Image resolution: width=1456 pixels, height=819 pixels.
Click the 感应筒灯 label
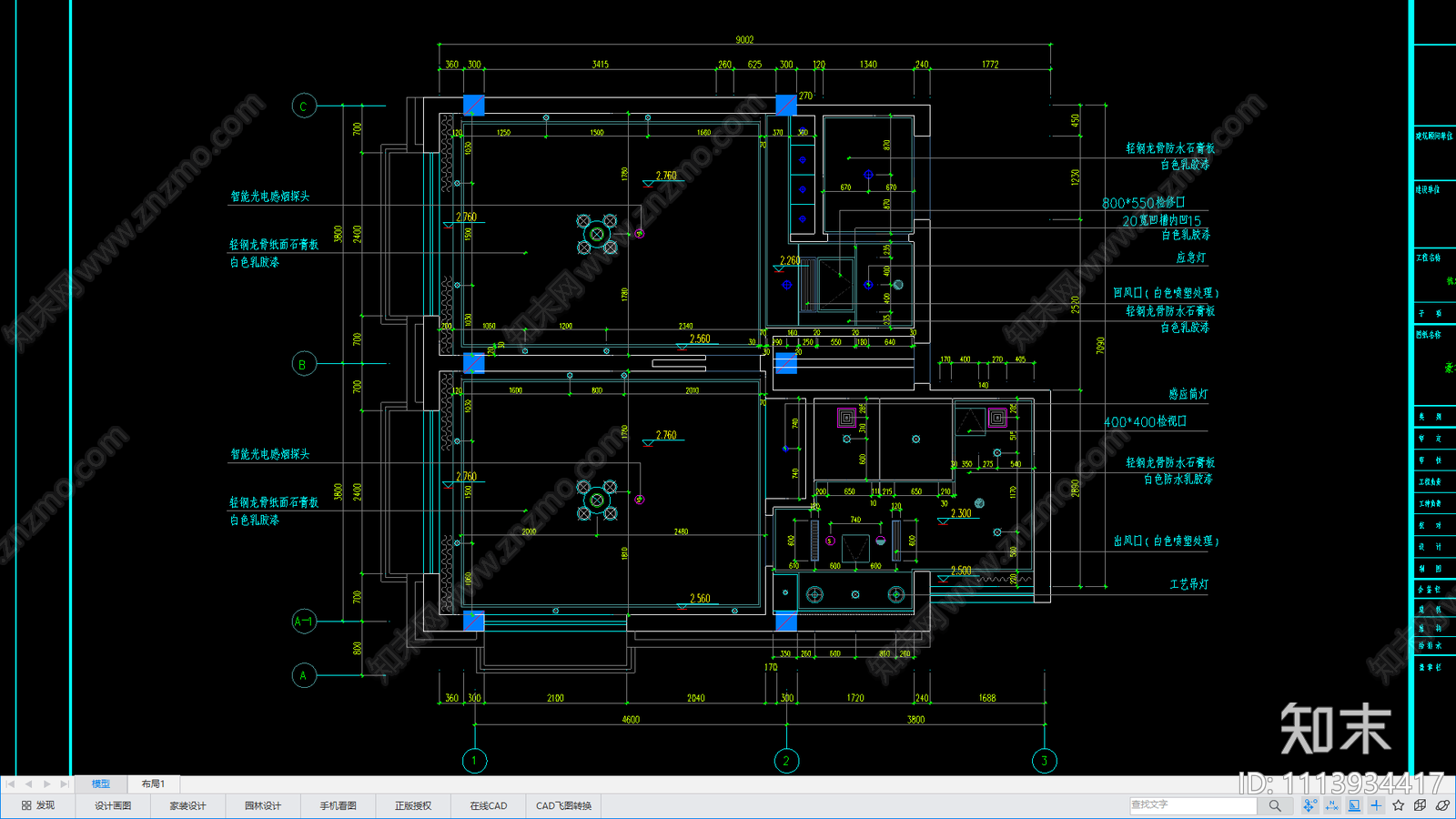pos(1188,394)
